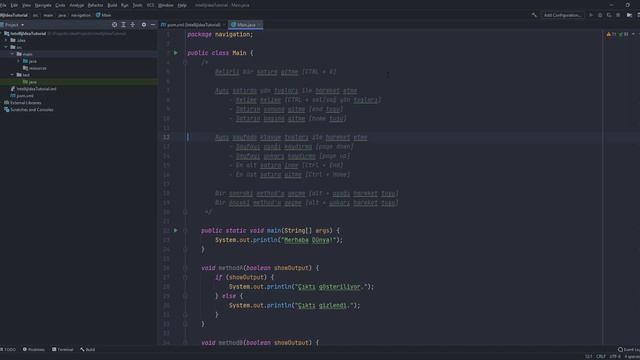Select Scratches and Consoles in tree
This screenshot has height=360, width=640.
tap(29, 109)
